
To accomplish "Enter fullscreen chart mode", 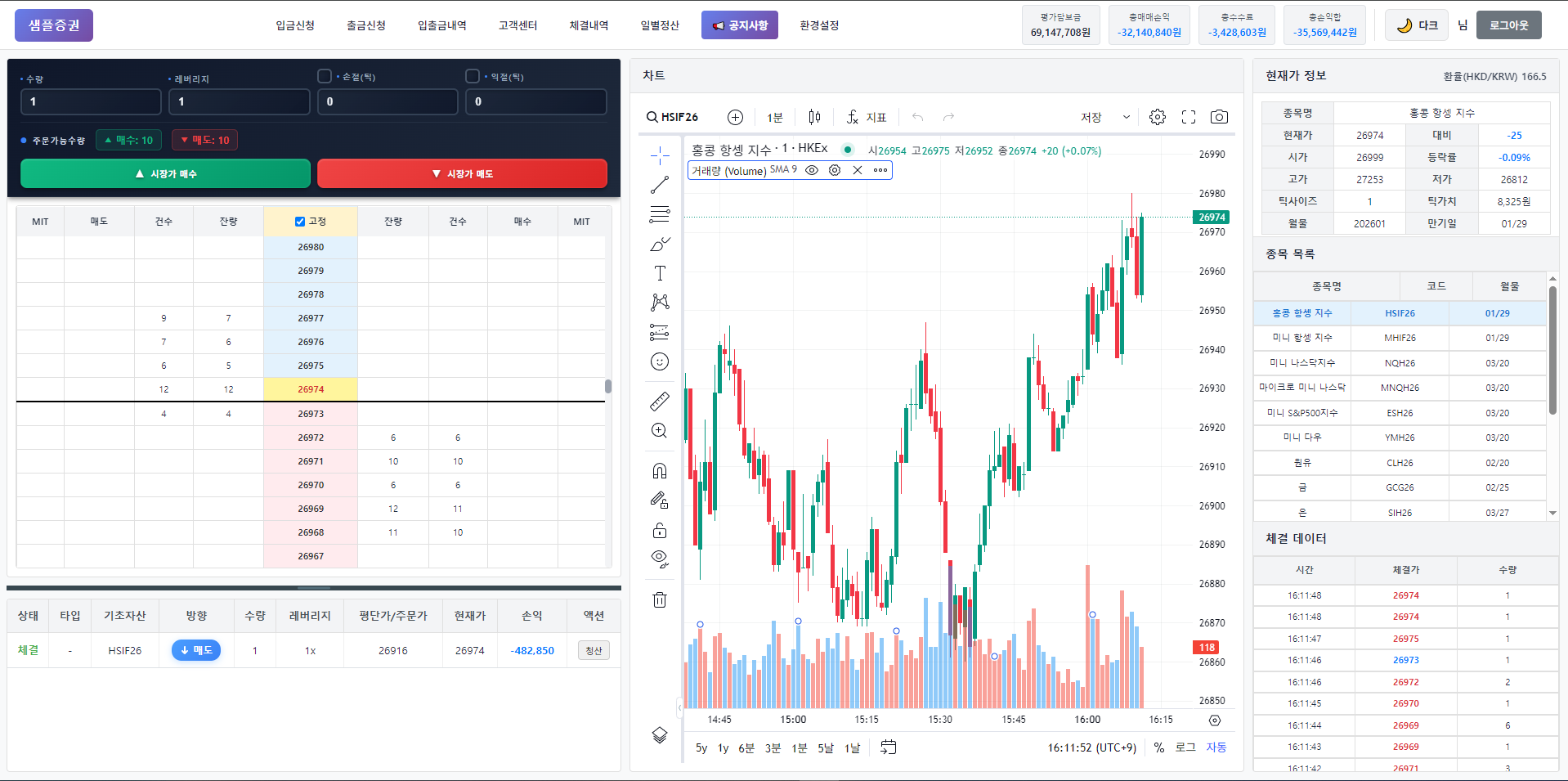I will 1189,117.
